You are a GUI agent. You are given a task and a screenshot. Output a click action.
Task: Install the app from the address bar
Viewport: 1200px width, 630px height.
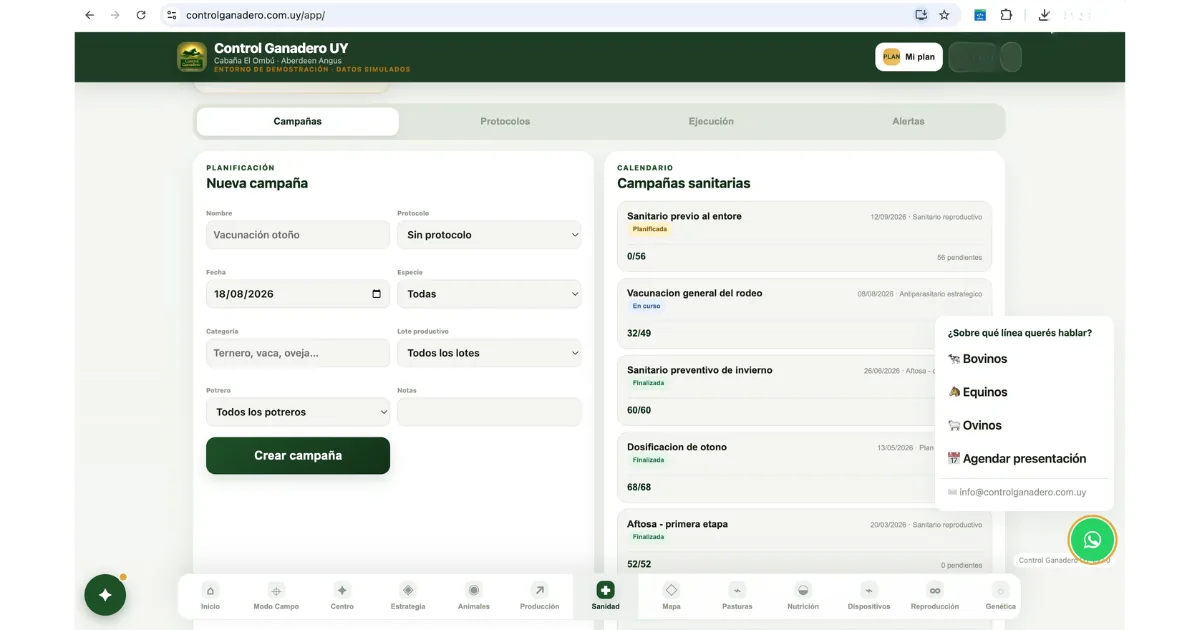921,15
